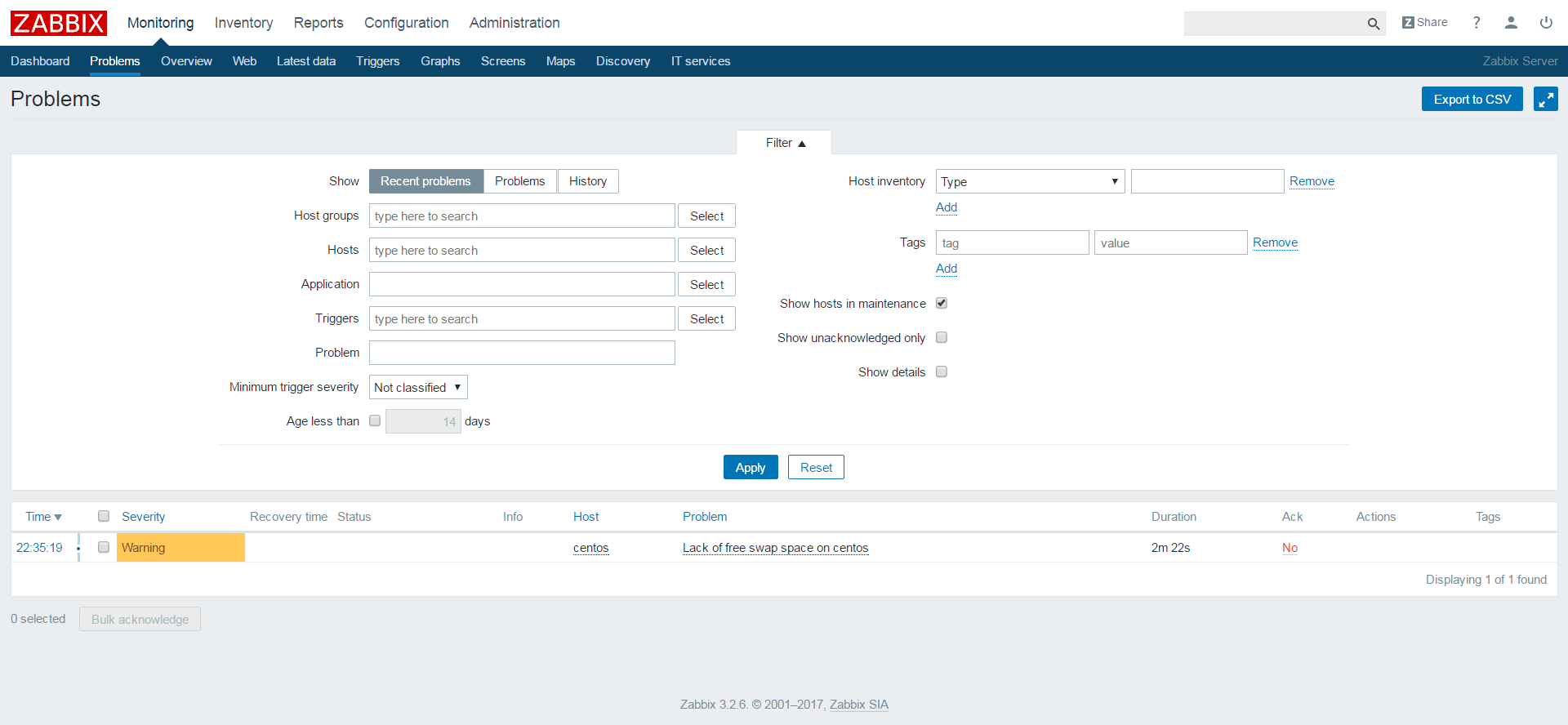This screenshot has height=725, width=1568.
Task: Go to Web monitoring submenu
Action: tap(244, 61)
